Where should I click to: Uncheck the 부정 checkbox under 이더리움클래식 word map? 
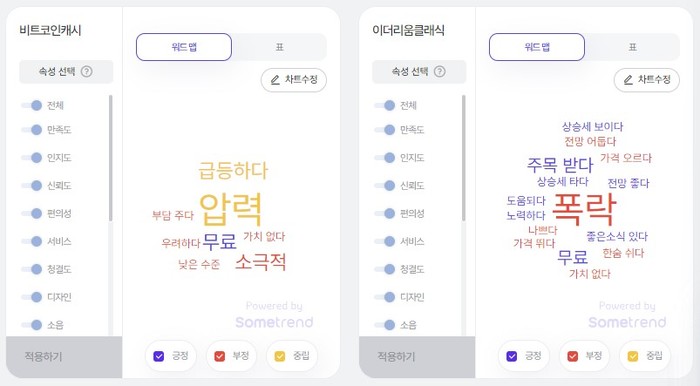click(573, 356)
